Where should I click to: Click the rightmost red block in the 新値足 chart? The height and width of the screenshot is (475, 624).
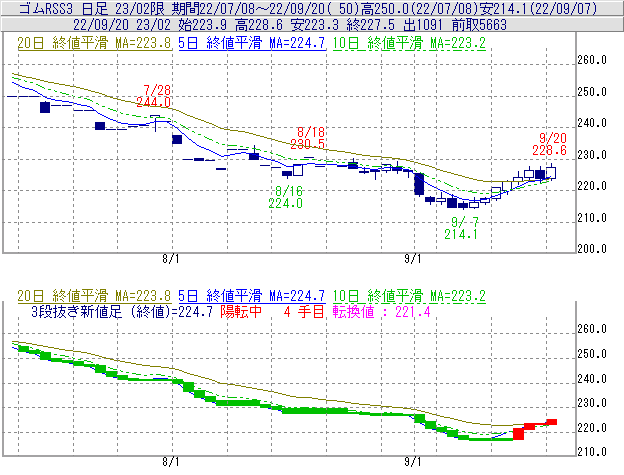(x=552, y=422)
